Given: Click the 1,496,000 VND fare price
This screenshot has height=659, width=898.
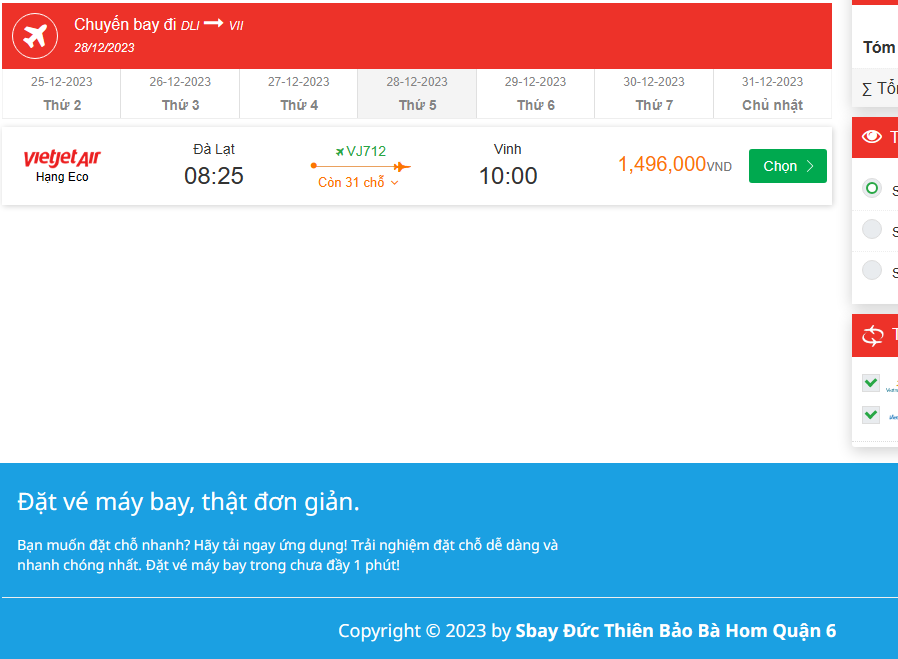Looking at the screenshot, I should [673, 165].
